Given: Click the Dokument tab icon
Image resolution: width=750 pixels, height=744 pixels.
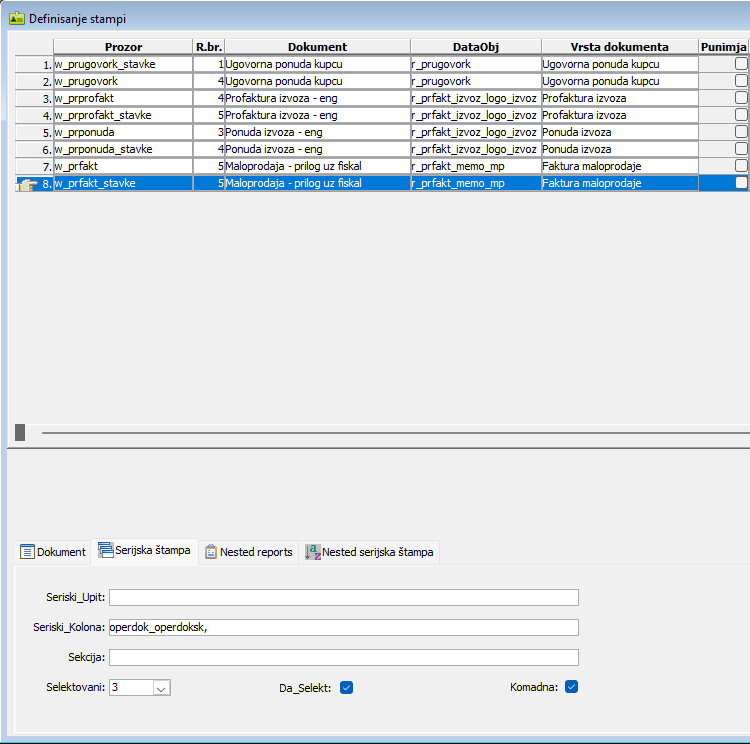Looking at the screenshot, I should click(27, 552).
